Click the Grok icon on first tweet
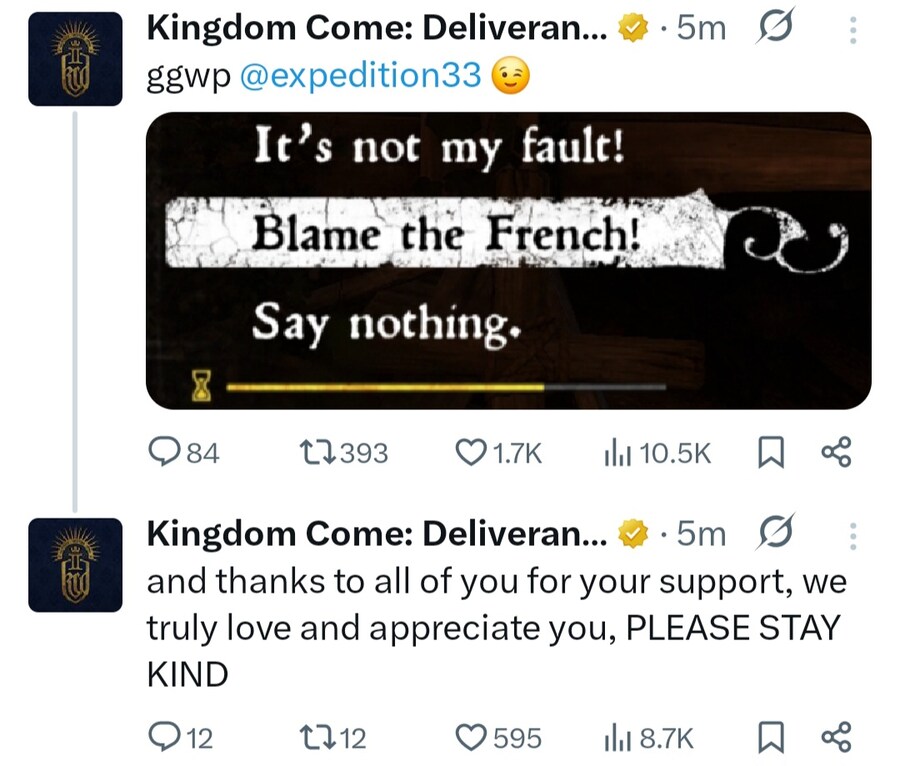Viewport: 900px width, 766px height. pos(775,30)
